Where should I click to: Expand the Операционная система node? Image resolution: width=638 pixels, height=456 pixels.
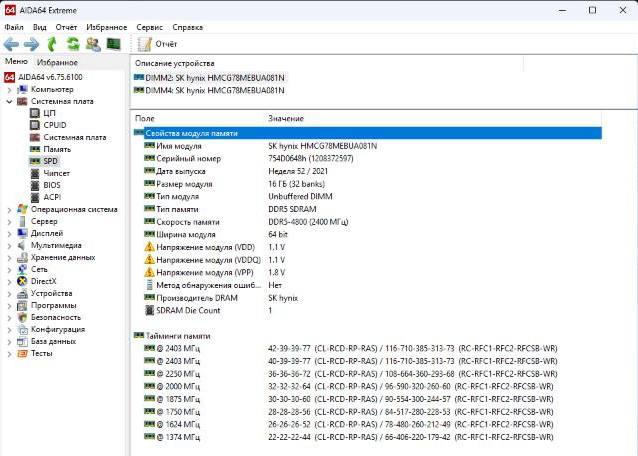(x=9, y=209)
